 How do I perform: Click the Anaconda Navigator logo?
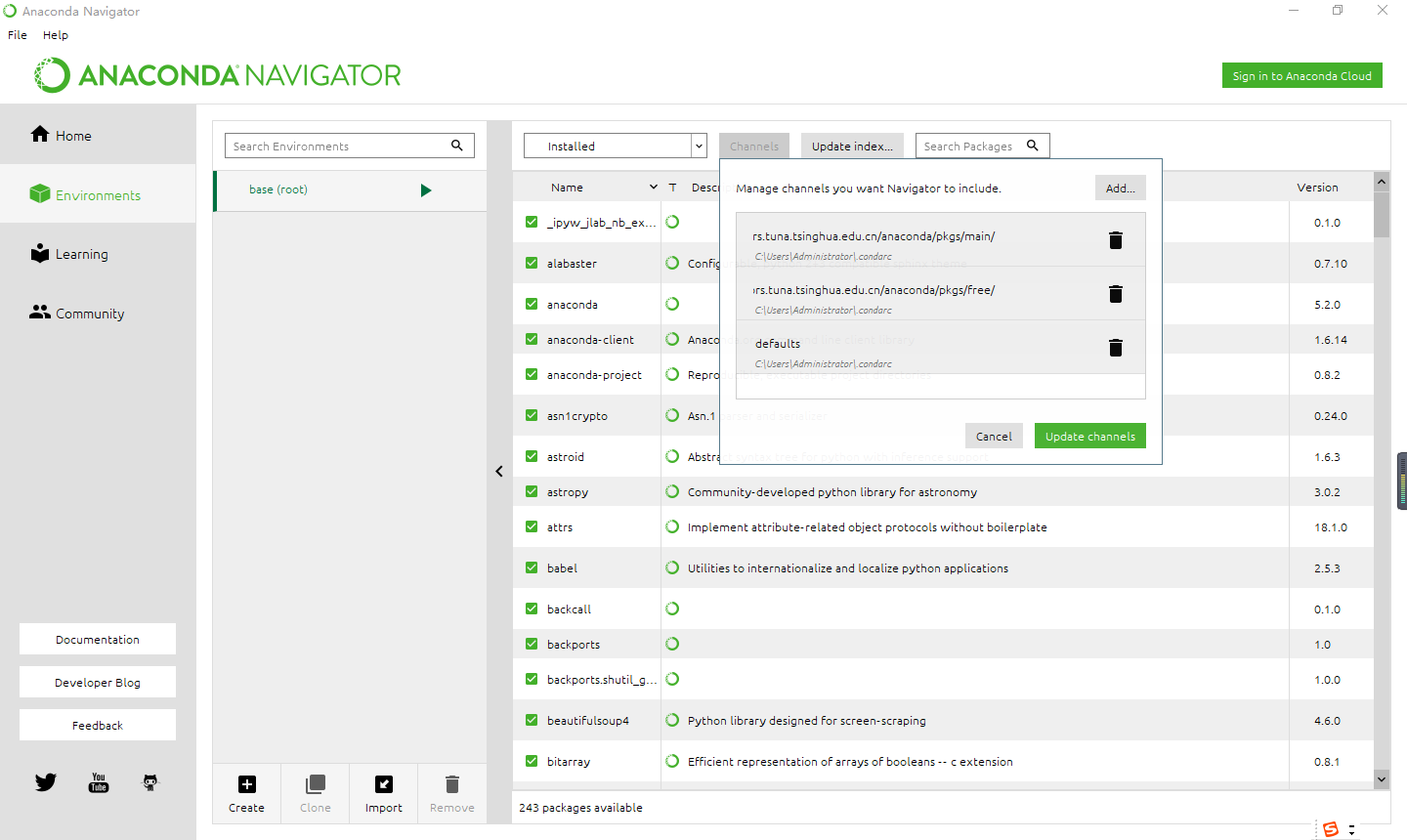click(218, 75)
